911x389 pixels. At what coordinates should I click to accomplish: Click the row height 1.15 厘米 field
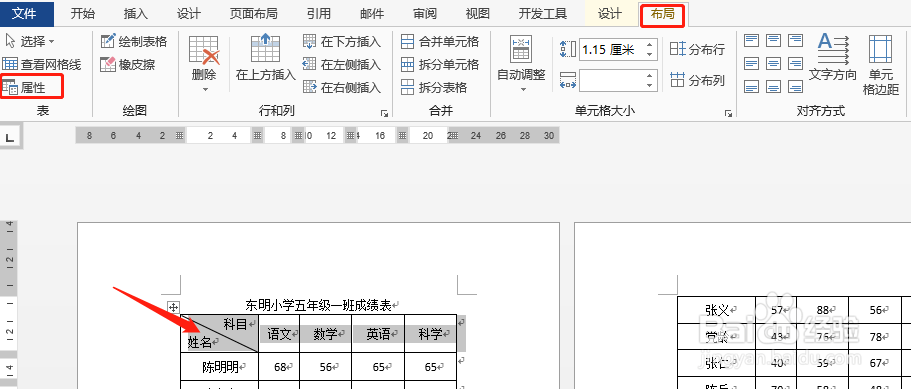click(x=611, y=49)
